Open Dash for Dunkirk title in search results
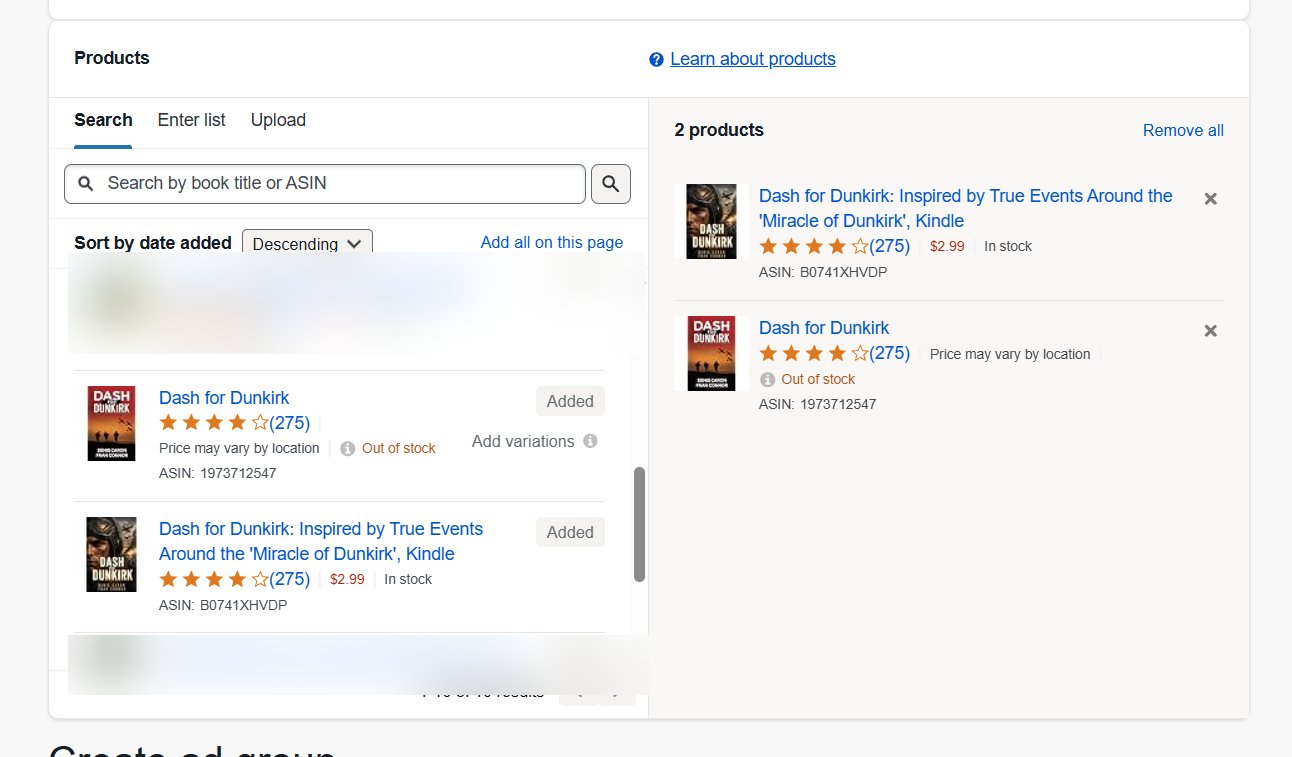This screenshot has height=757, width=1292. (224, 397)
